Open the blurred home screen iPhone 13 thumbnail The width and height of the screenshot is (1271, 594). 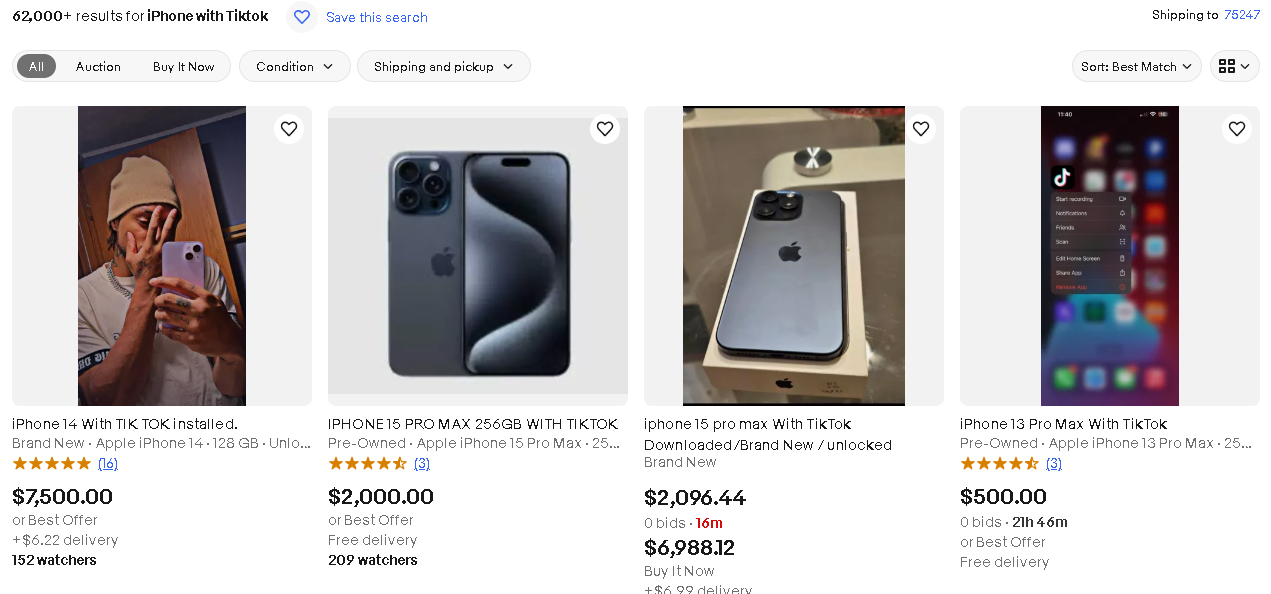tap(1109, 256)
